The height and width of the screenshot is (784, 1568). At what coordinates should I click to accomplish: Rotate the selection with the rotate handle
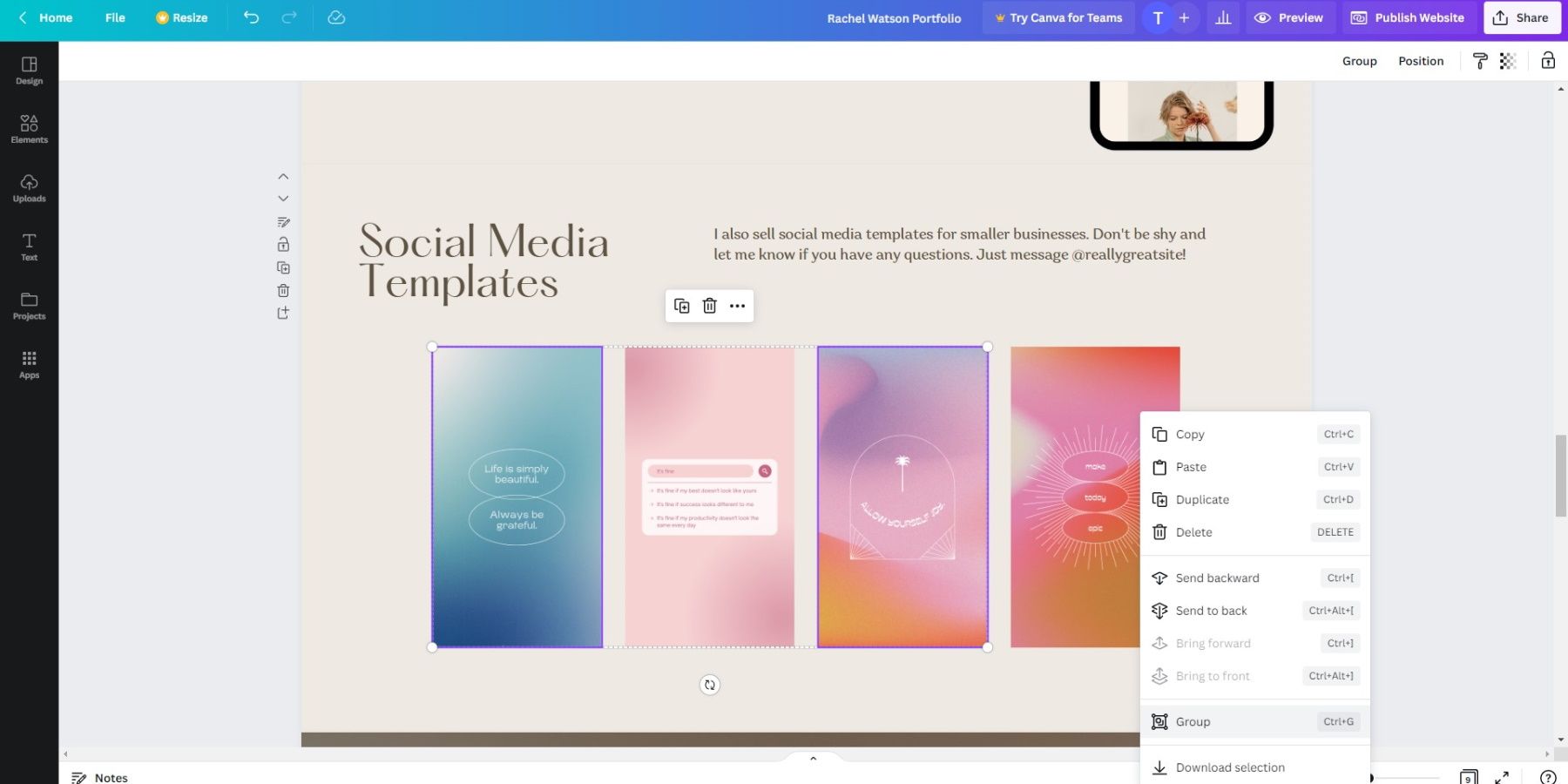pyautogui.click(x=709, y=685)
